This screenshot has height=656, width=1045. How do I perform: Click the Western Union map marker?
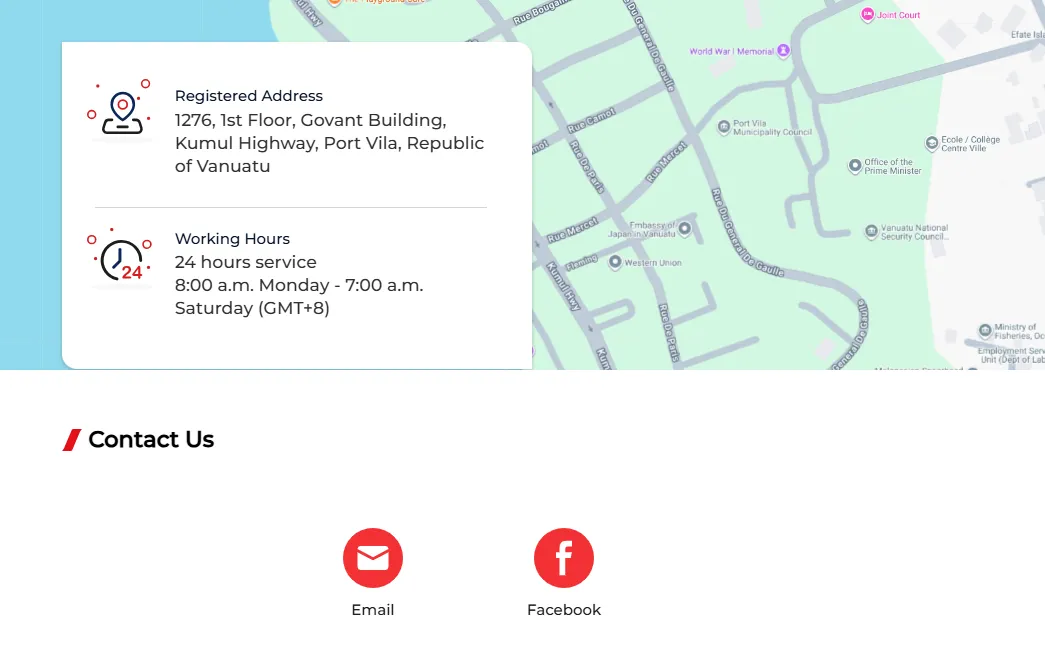[615, 263]
